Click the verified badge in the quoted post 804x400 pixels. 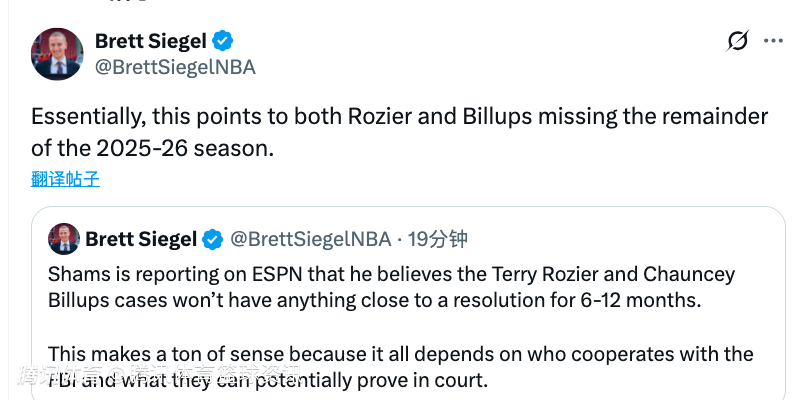click(x=213, y=239)
